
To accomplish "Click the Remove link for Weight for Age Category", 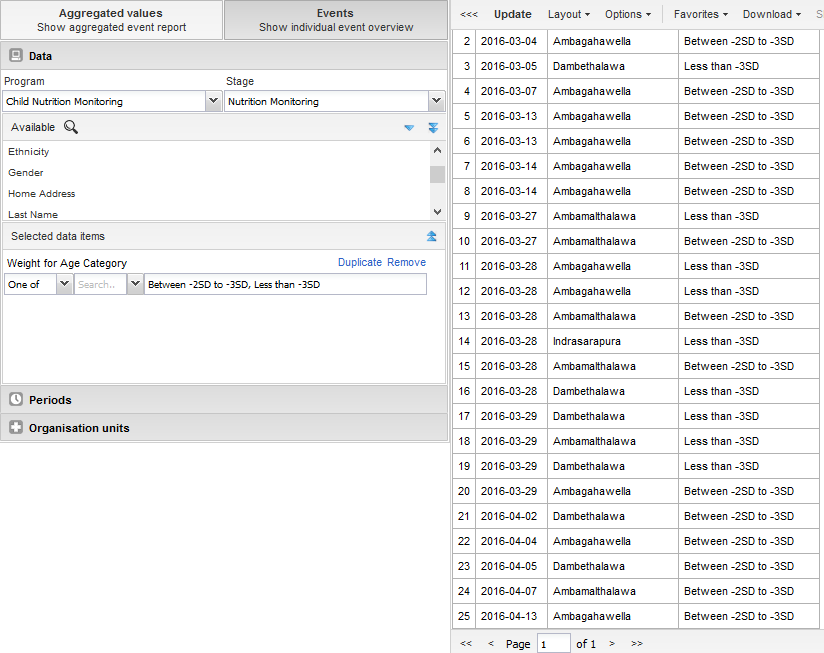I will pos(406,262).
